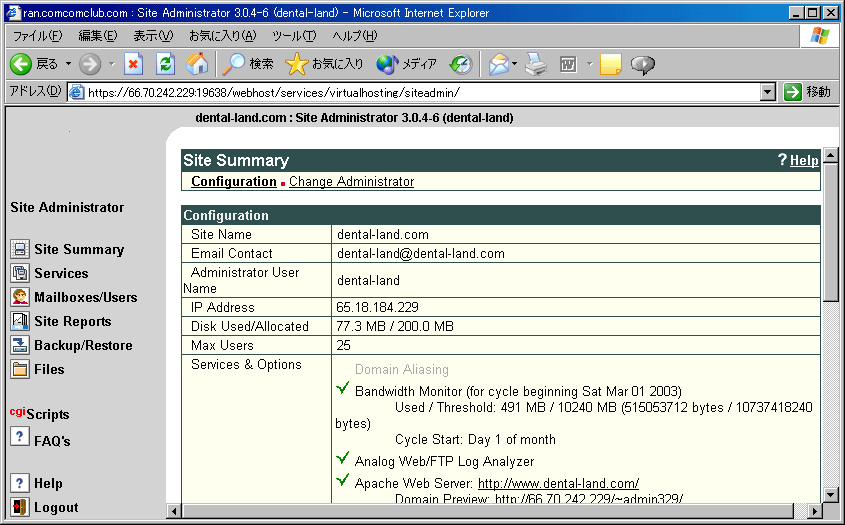Click the vertical scrollbar down arrow
The width and height of the screenshot is (845, 525).
(831, 495)
